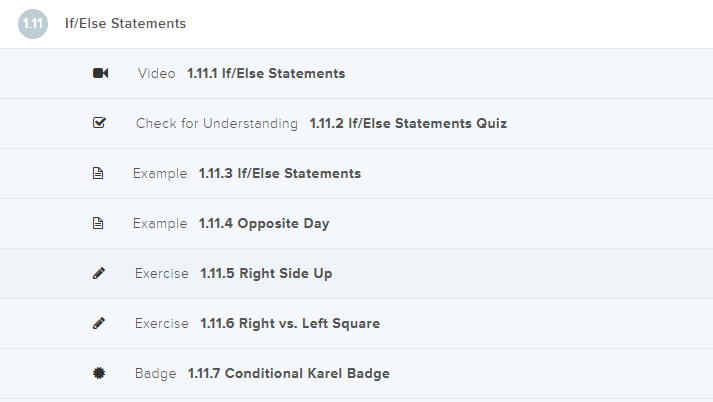Image resolution: width=713 pixels, height=402 pixels.
Task: Click the 'Check for Understanding' label
Action: point(217,124)
